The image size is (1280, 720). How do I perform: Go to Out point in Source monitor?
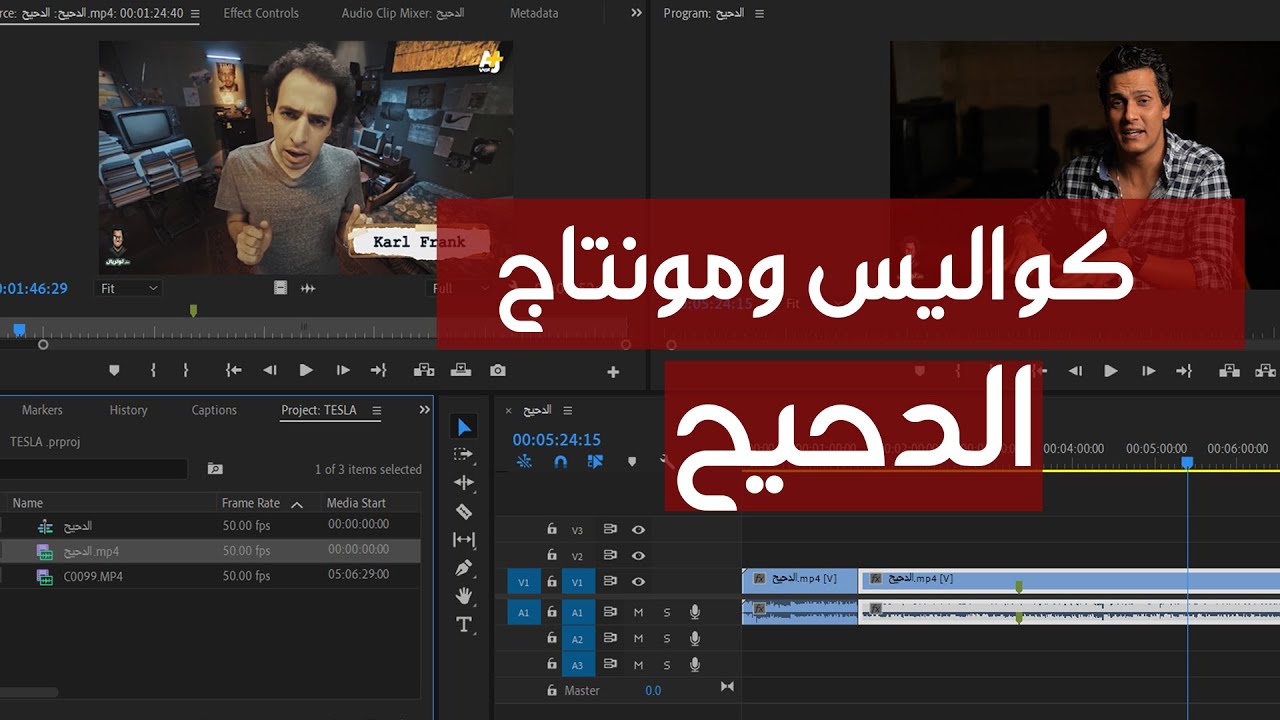point(378,370)
